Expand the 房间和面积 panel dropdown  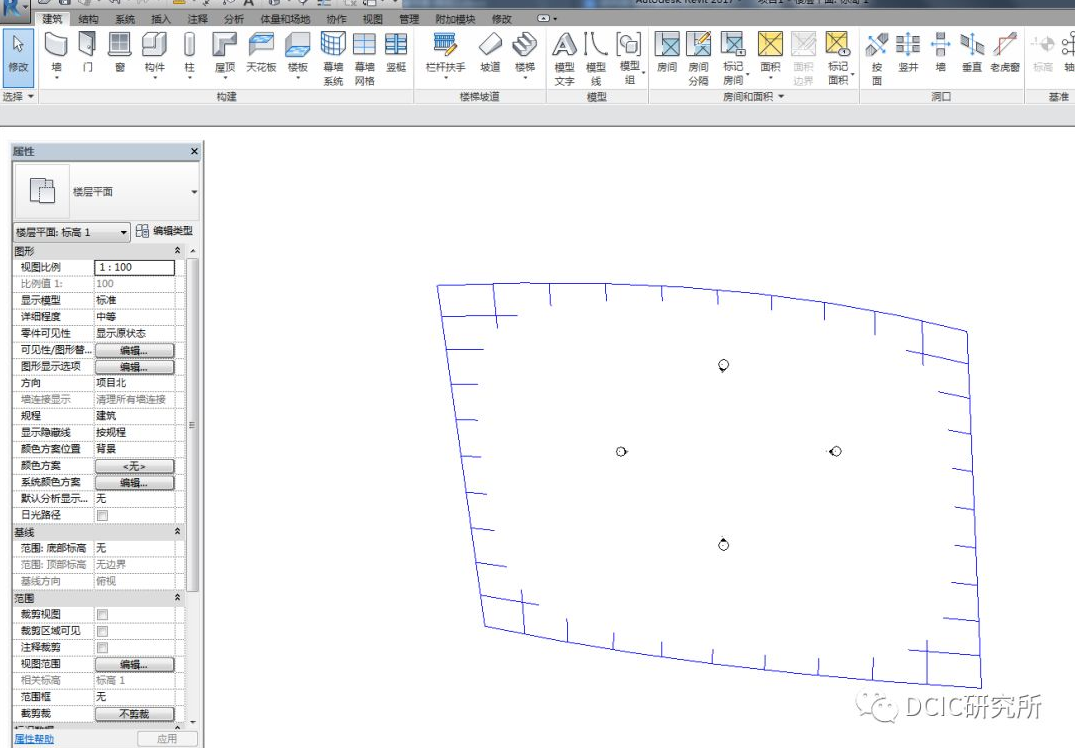tap(753, 97)
